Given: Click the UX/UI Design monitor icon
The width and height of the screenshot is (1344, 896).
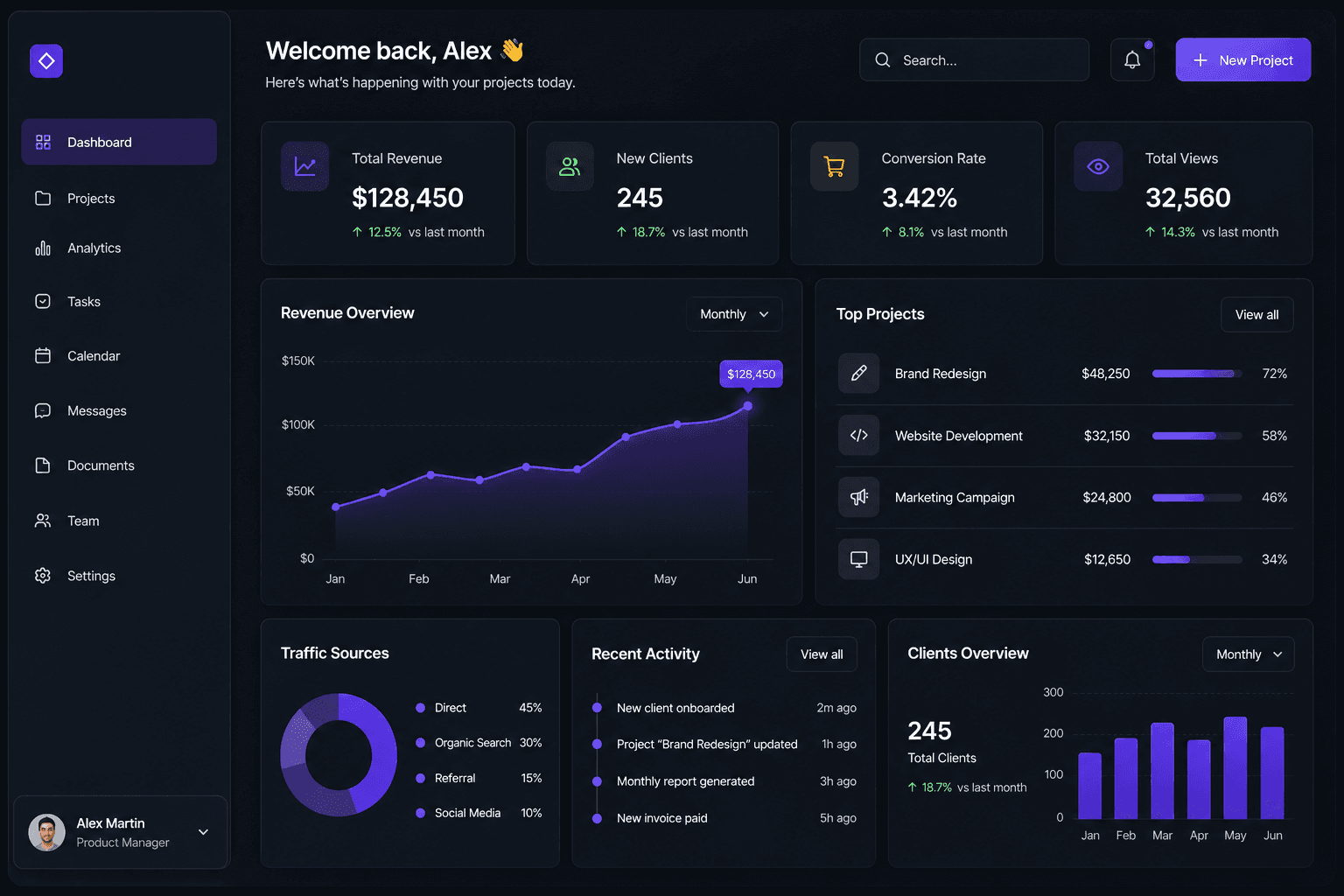Looking at the screenshot, I should (x=859, y=559).
